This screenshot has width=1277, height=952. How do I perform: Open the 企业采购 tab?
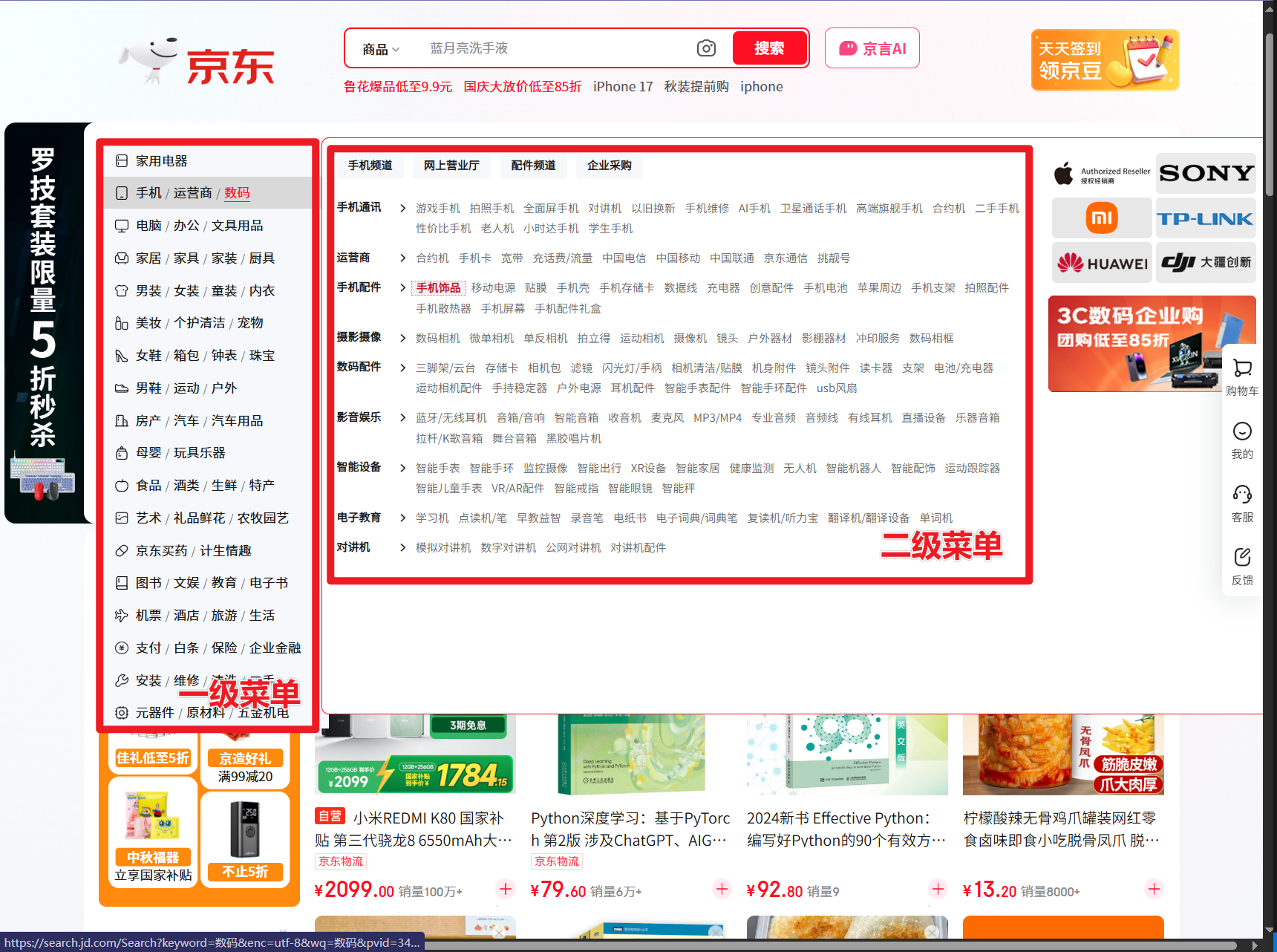(x=610, y=166)
